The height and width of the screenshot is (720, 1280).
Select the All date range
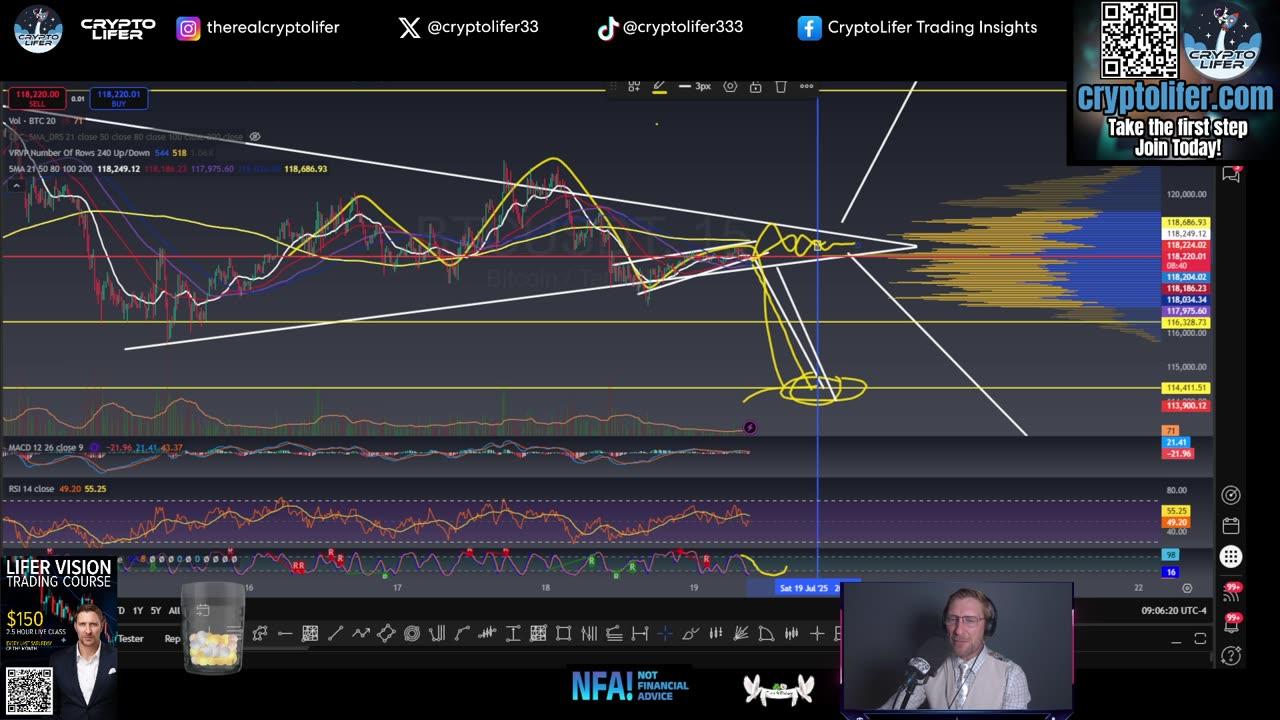click(x=174, y=610)
